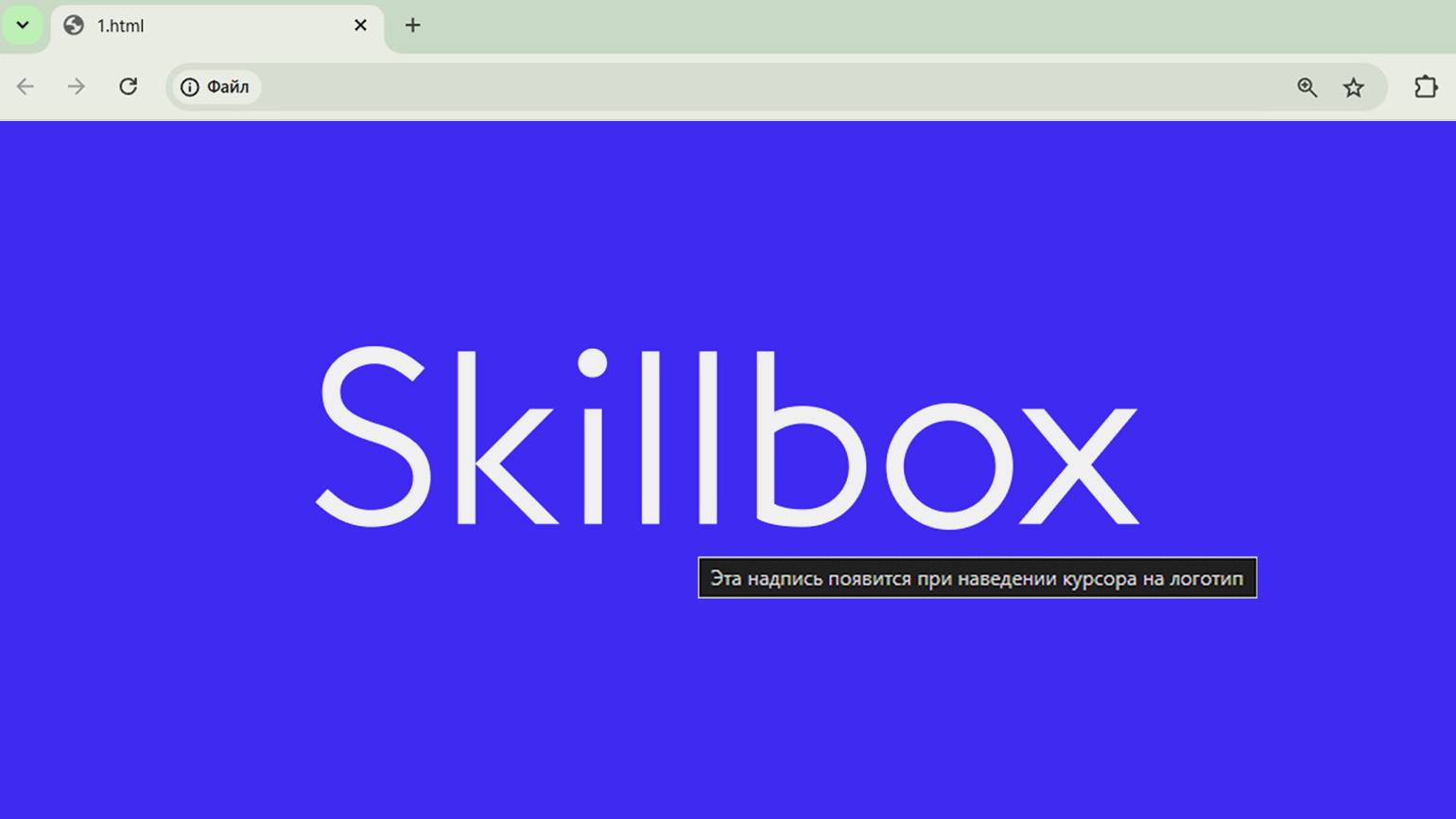
Task: View site info via Файл chip
Action: tap(216, 87)
